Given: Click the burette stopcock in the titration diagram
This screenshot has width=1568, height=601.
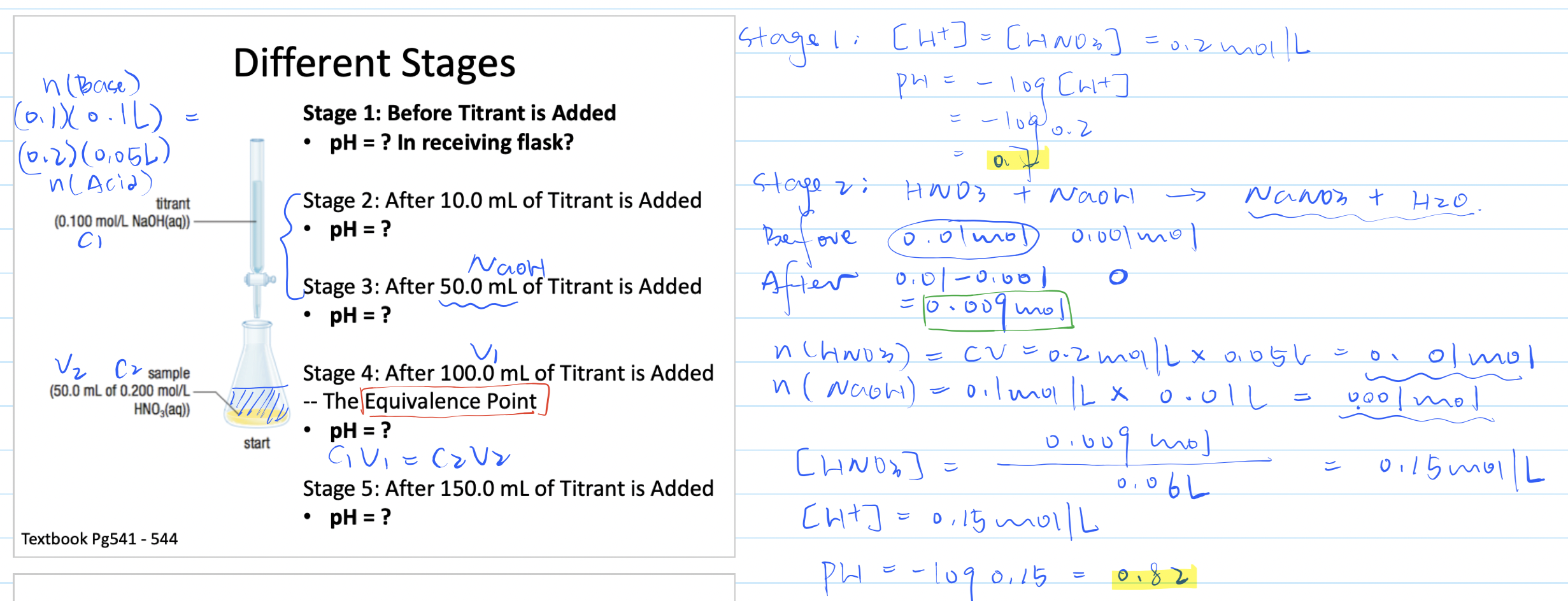Looking at the screenshot, I should (258, 279).
